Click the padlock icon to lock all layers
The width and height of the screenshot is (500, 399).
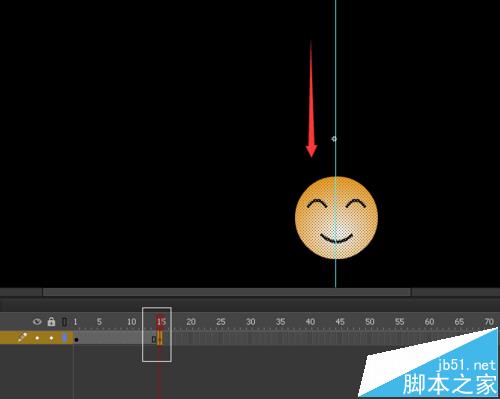point(51,321)
